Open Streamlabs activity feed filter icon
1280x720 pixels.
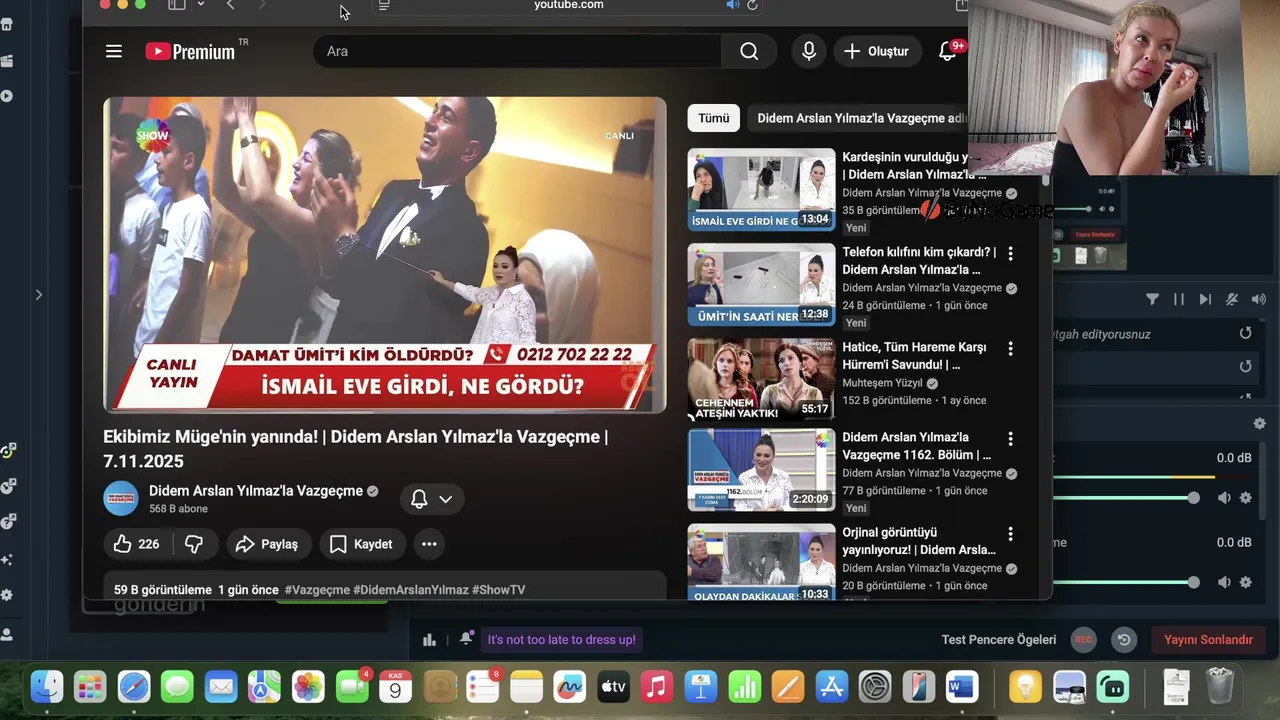coord(1152,299)
